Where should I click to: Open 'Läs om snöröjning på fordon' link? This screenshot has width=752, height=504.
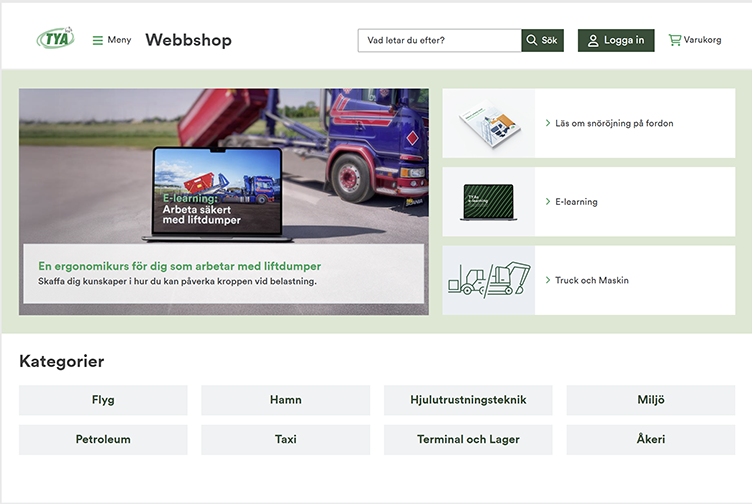point(614,123)
